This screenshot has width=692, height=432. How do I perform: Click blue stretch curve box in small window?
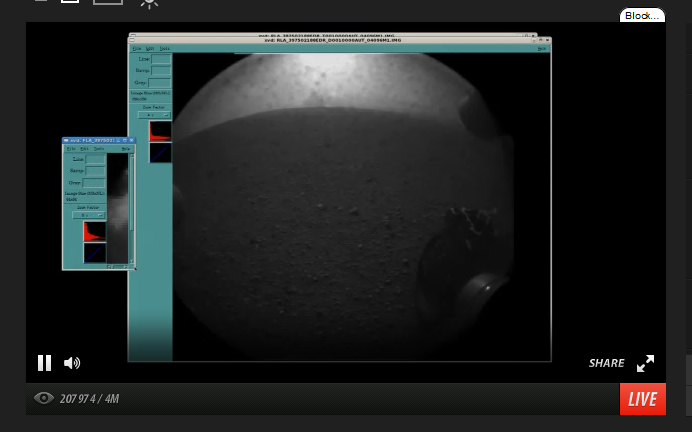(x=94, y=253)
